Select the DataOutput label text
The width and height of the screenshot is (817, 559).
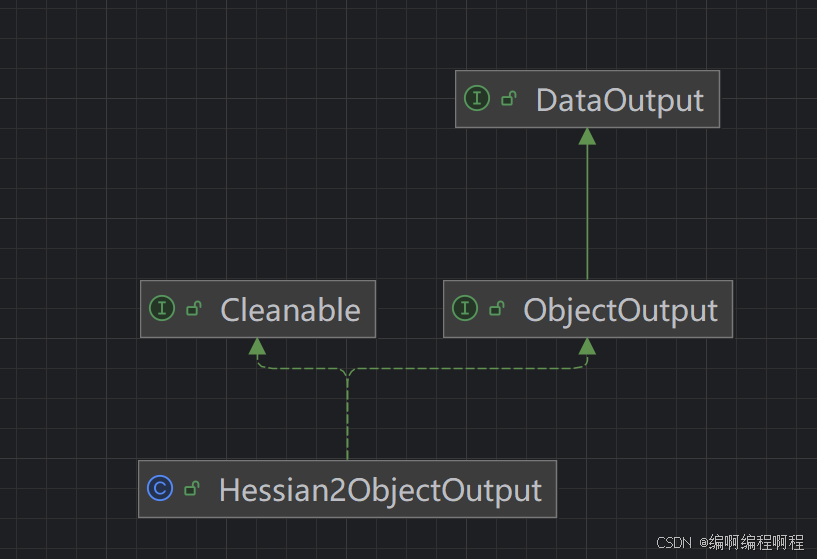pyautogui.click(x=620, y=101)
